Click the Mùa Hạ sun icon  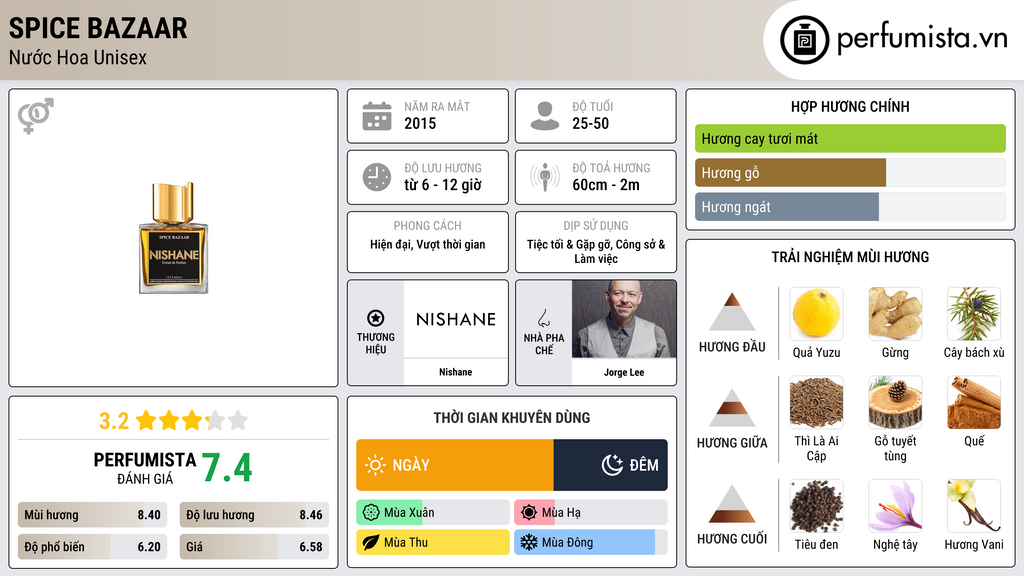[x=529, y=513]
